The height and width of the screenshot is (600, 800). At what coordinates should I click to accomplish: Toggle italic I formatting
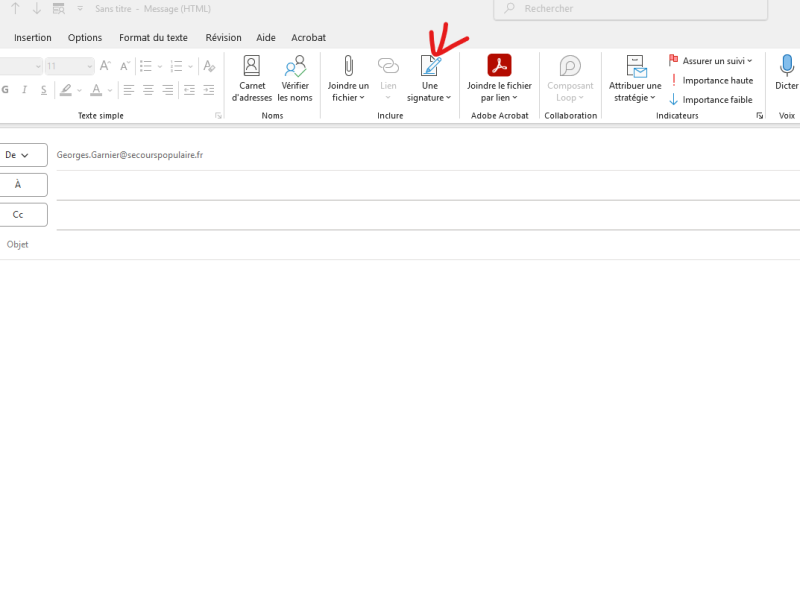pyautogui.click(x=24, y=90)
